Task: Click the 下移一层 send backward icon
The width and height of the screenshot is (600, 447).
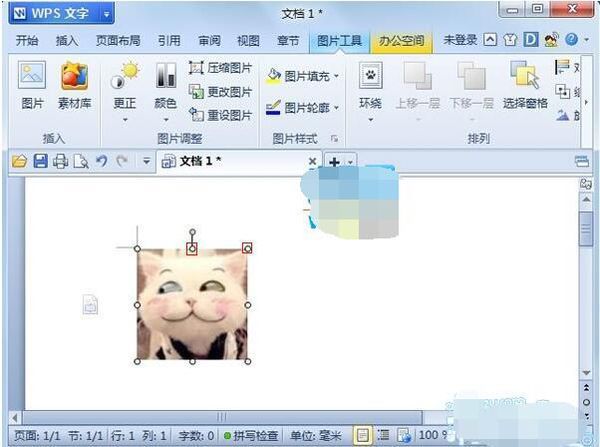Action: coord(471,75)
